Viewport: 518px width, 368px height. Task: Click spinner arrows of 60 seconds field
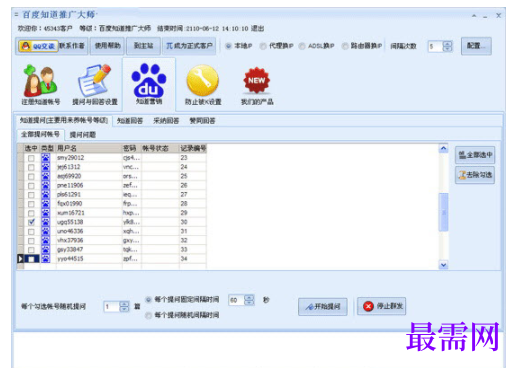pos(249,300)
